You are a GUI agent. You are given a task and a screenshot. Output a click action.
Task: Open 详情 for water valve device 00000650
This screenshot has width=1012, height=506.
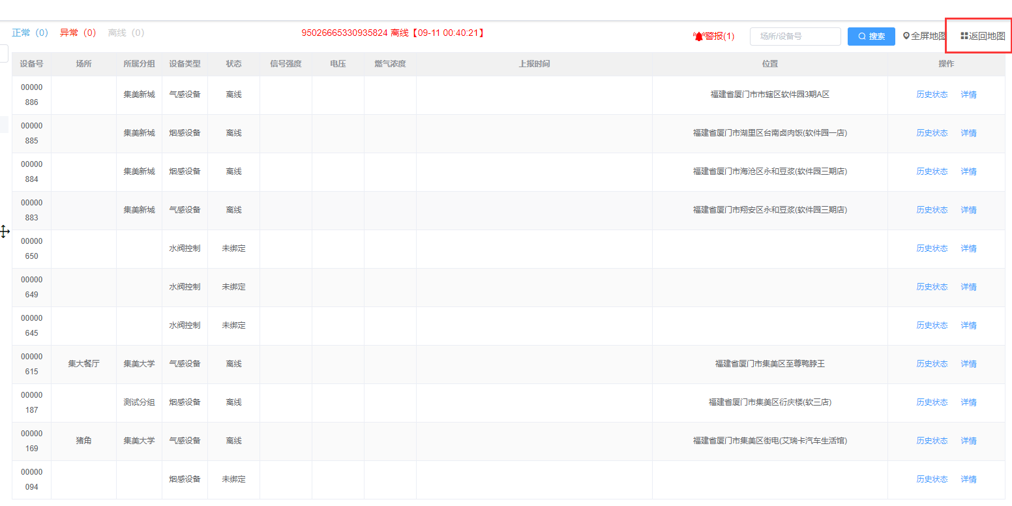(x=968, y=249)
